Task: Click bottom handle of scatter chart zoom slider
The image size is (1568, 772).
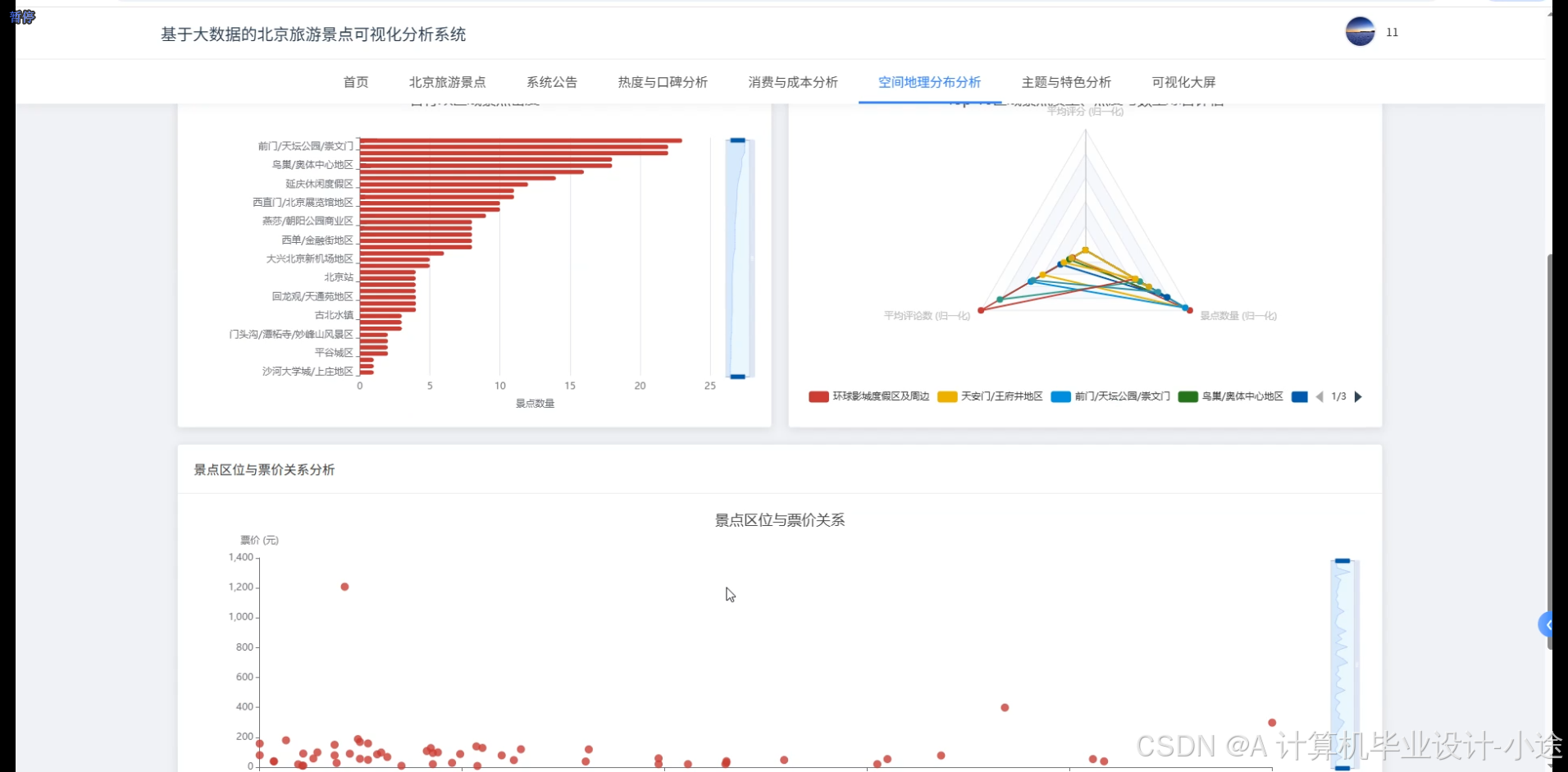Action: click(x=1342, y=768)
